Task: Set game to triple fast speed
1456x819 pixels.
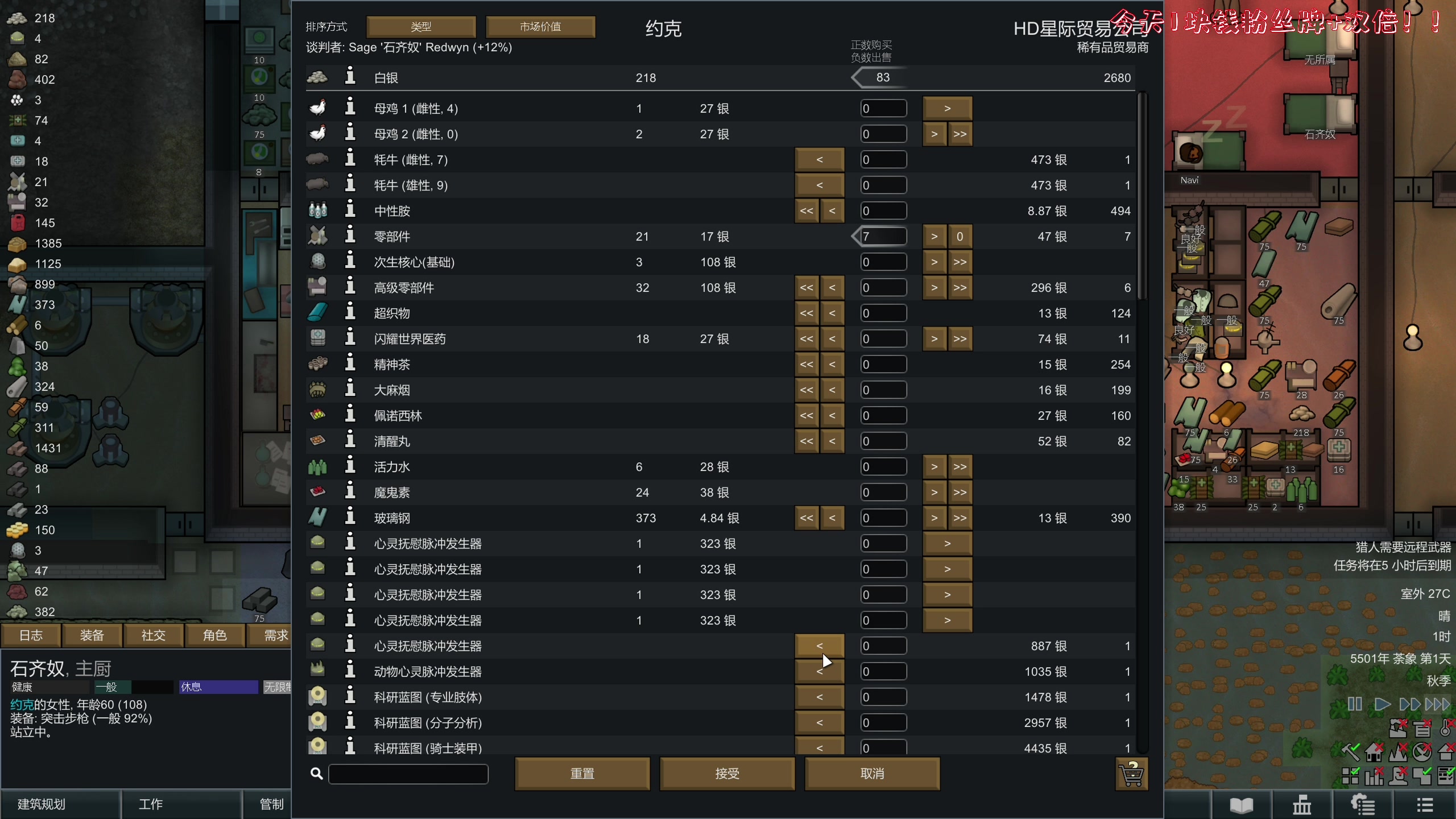Action: [1437, 704]
